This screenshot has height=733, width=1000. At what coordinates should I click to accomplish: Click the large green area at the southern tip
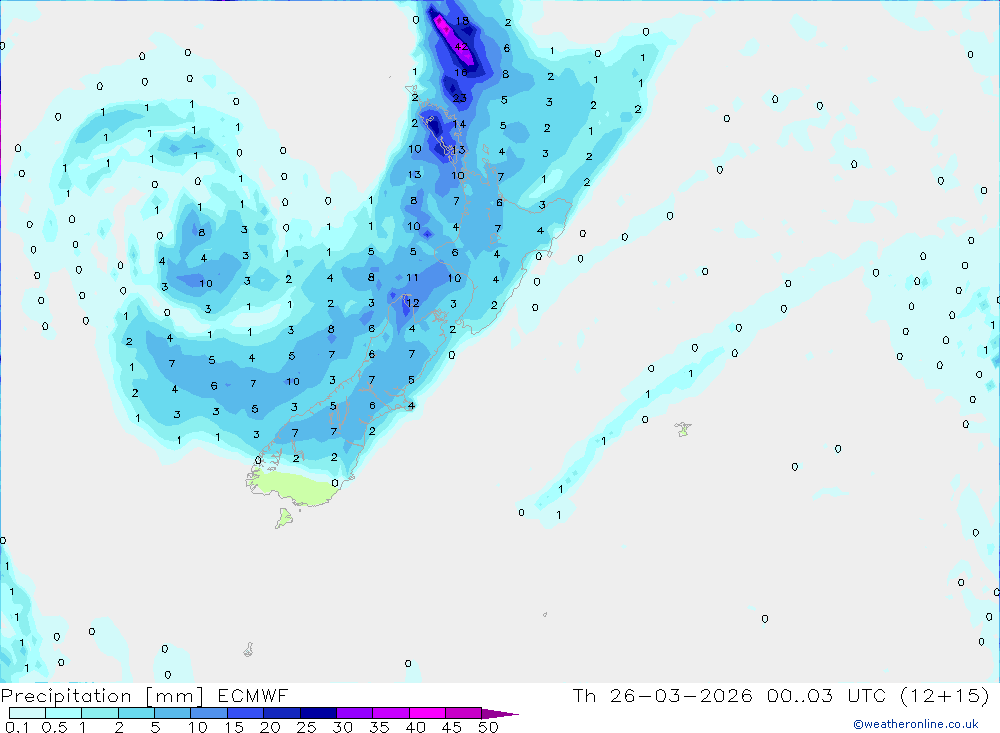tap(295, 487)
